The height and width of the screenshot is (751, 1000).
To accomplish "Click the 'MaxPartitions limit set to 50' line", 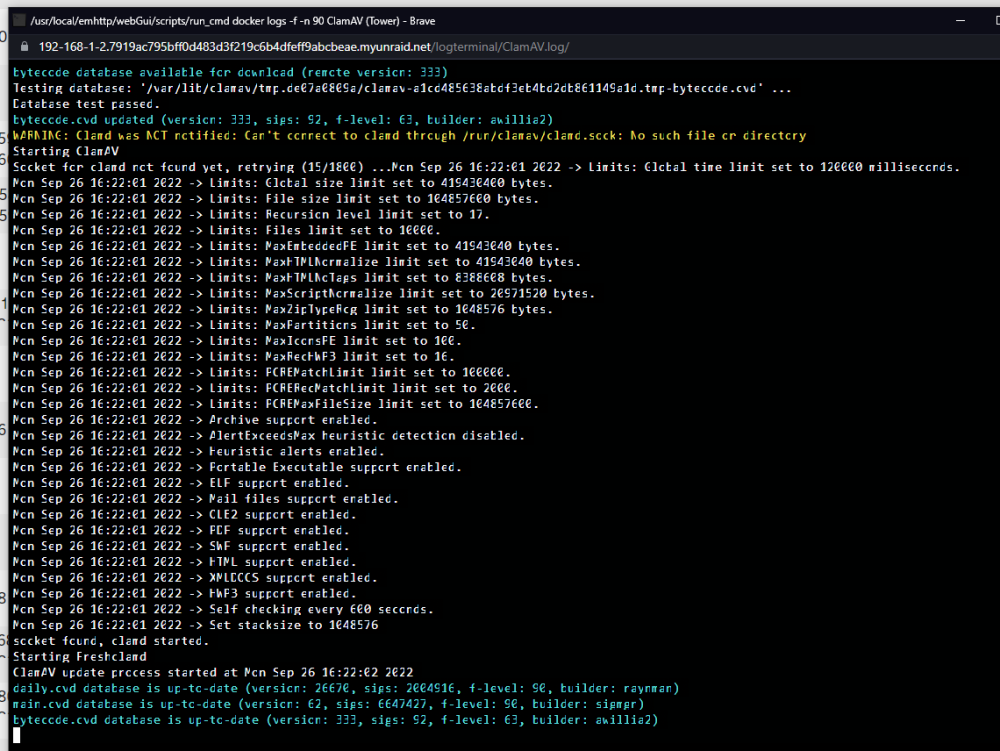I will [x=244, y=325].
